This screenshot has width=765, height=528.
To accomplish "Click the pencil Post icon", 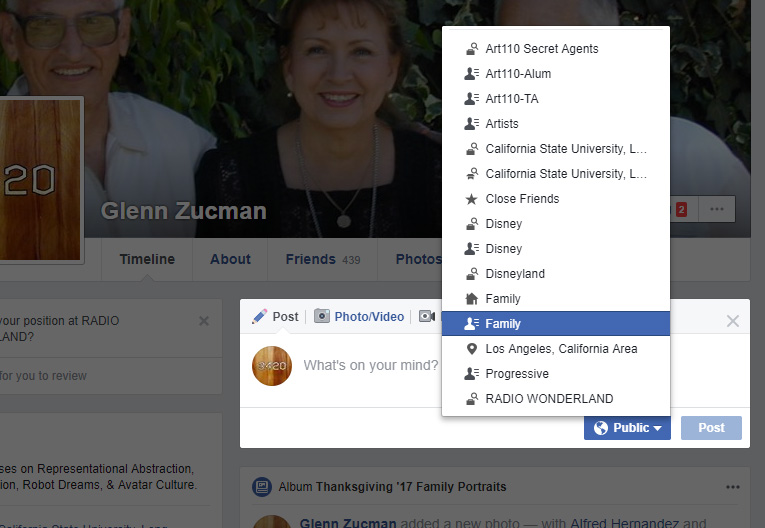I will pos(260,316).
